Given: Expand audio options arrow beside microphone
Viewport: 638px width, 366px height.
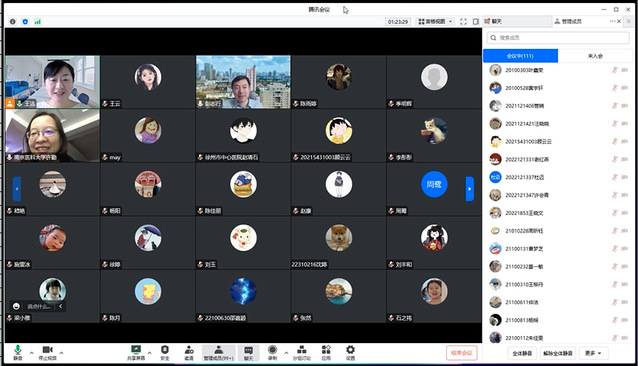Looking at the screenshot, I should tap(31, 353).
